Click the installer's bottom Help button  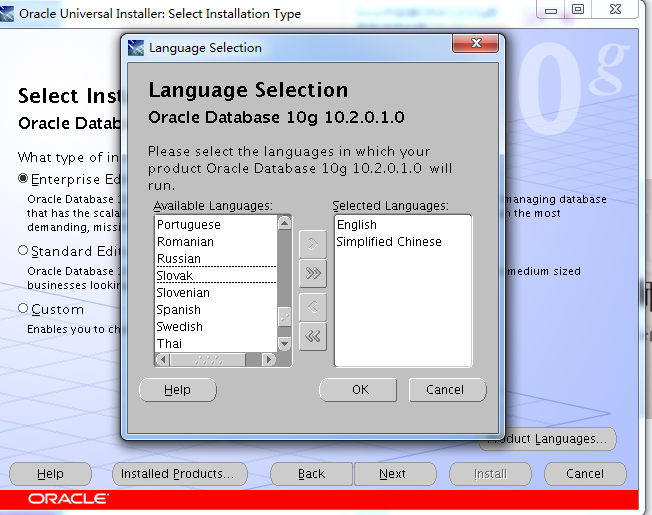click(x=50, y=474)
